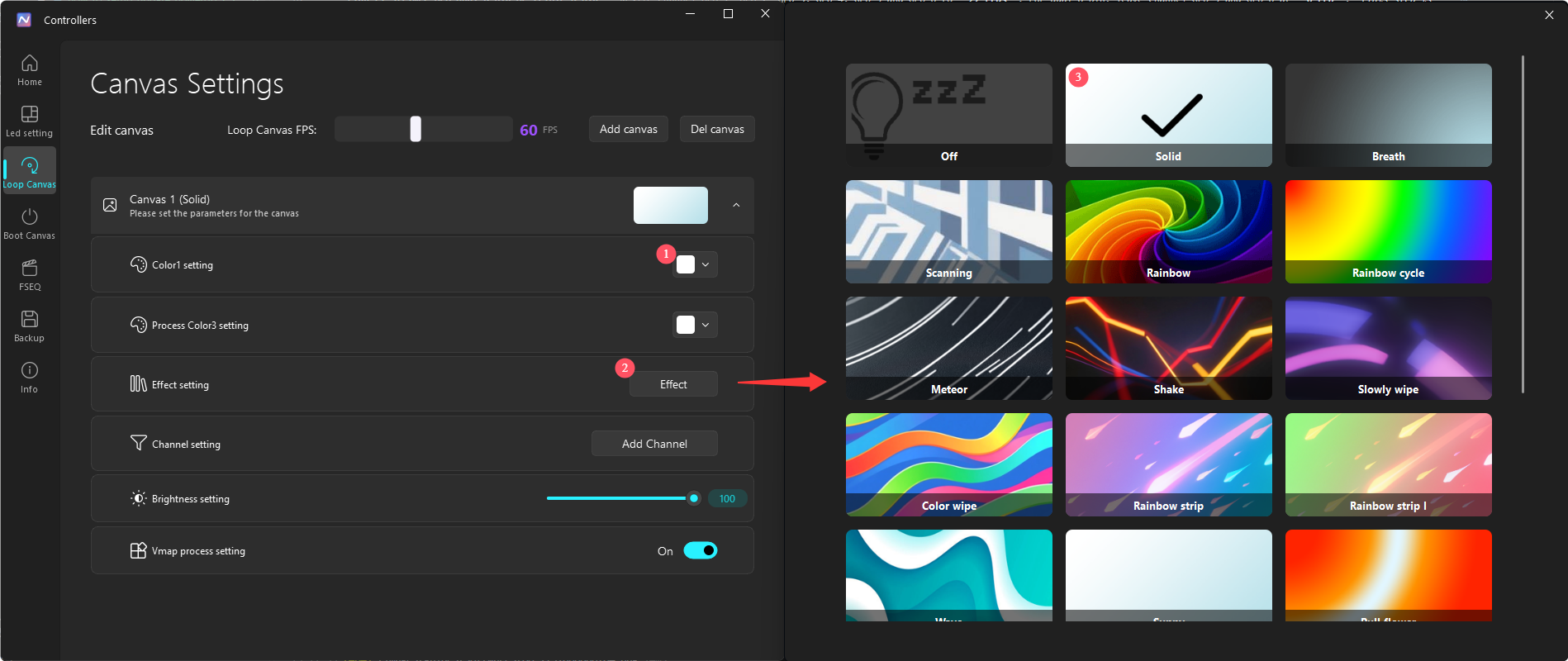The image size is (1568, 661).
Task: Open the Process Color3 color dropdown
Action: coord(695,325)
